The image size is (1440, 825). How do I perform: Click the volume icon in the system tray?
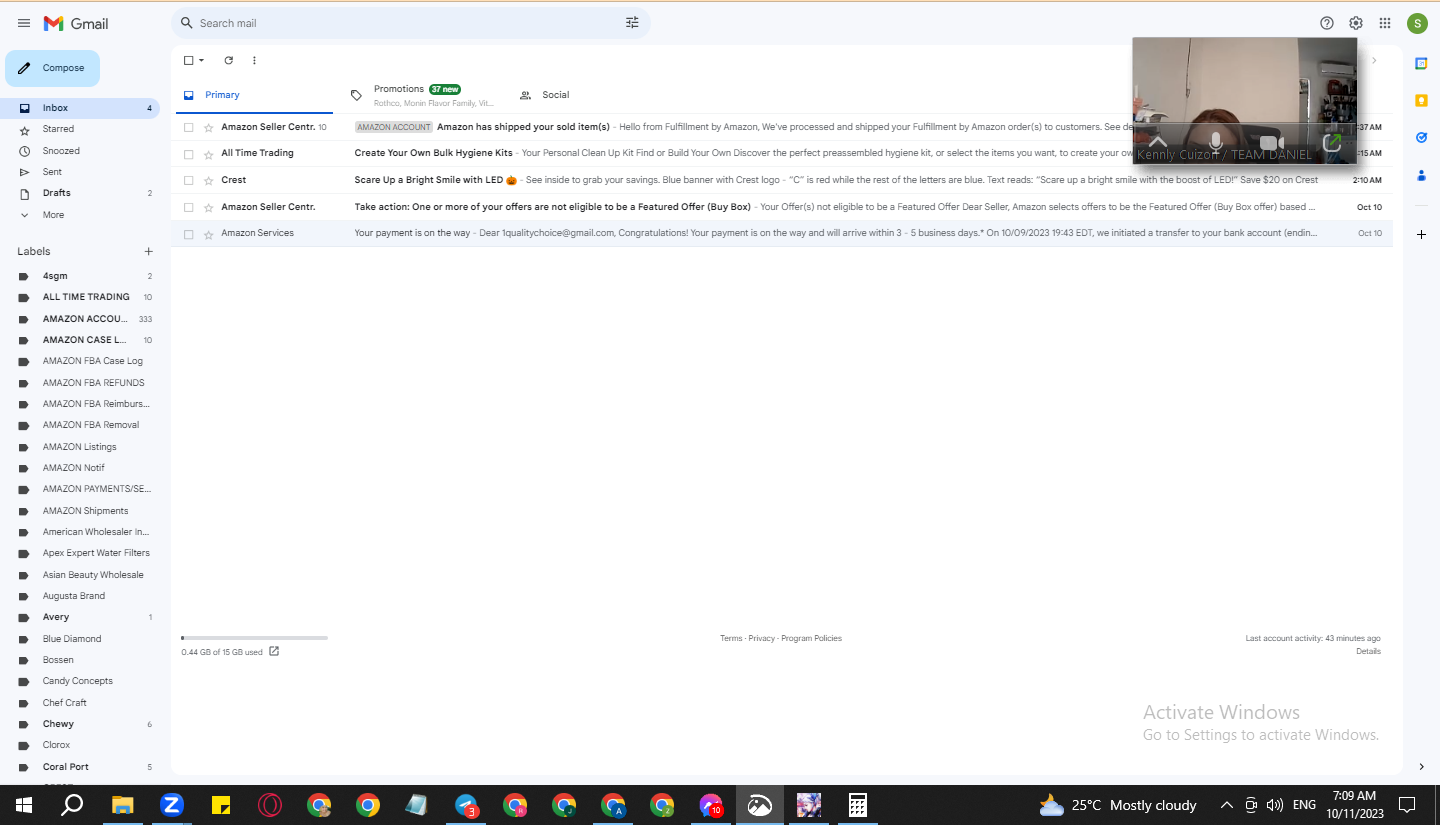1274,805
